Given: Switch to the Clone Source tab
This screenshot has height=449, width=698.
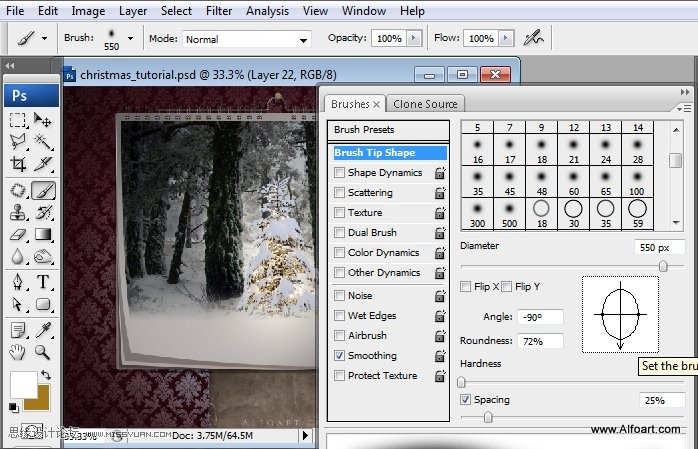Looking at the screenshot, I should coord(425,104).
